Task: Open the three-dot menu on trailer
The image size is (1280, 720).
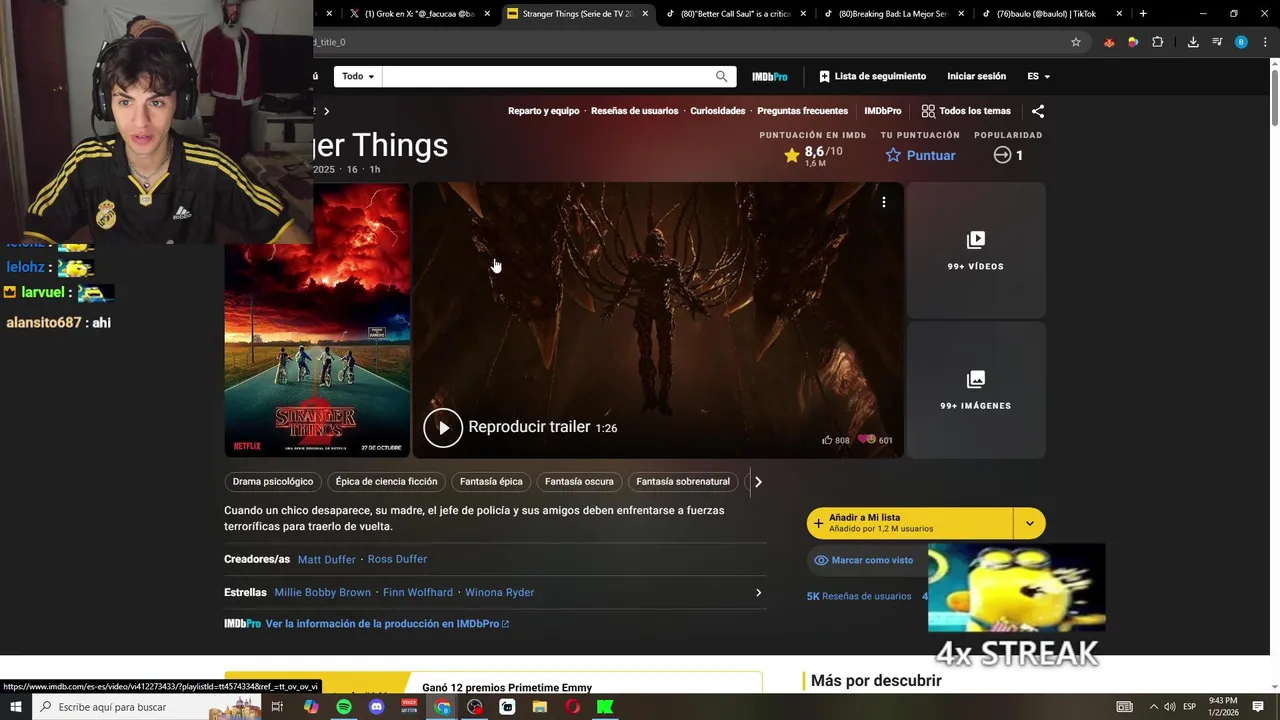Action: point(883,202)
